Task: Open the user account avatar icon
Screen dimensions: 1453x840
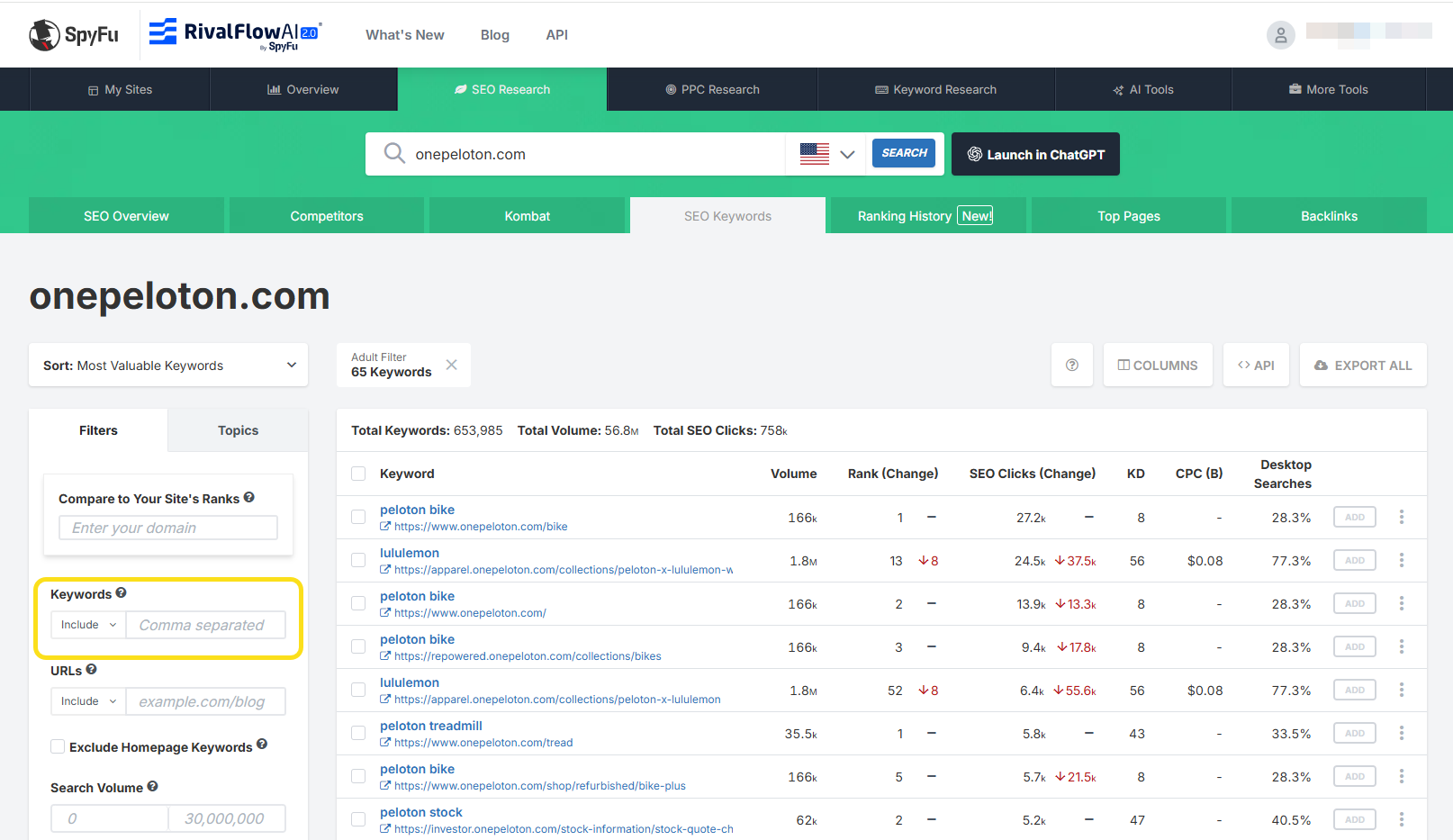Action: (1280, 35)
